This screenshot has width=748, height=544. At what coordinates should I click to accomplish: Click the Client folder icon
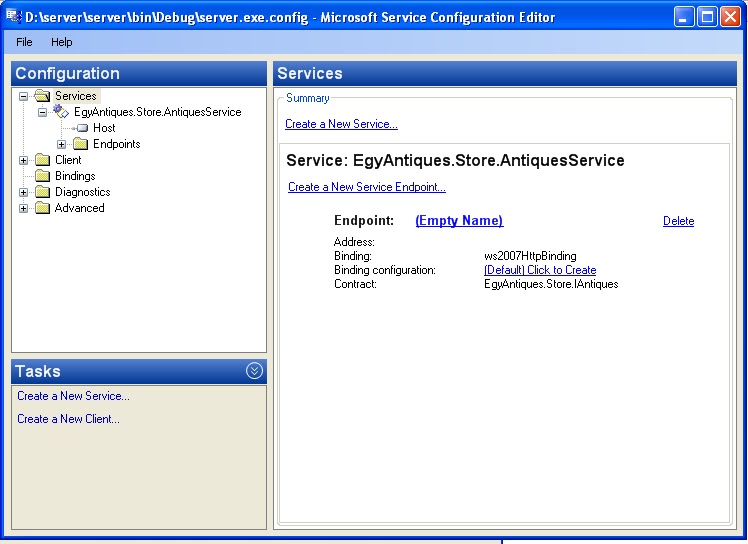[42, 160]
